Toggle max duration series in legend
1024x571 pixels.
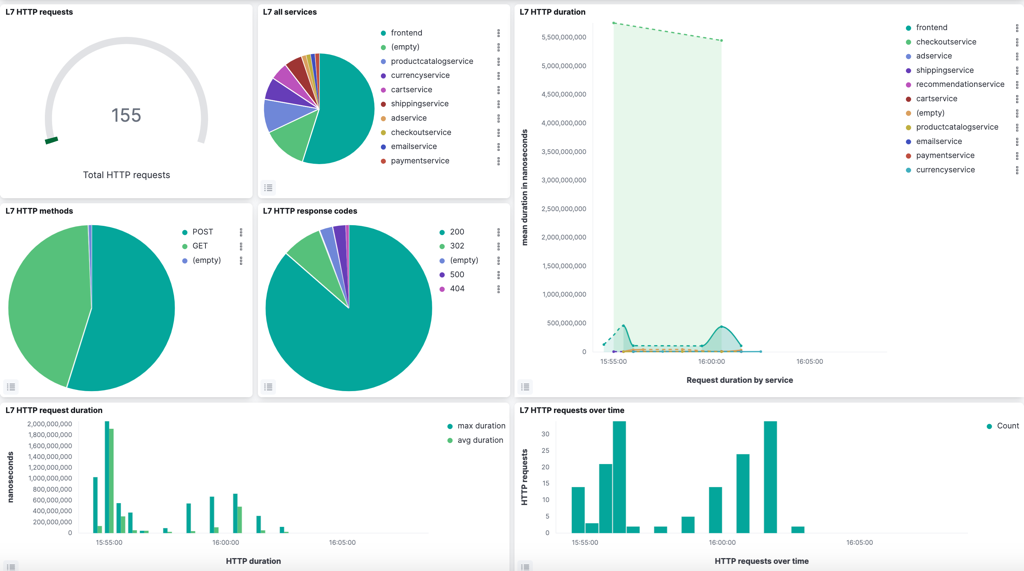476,426
